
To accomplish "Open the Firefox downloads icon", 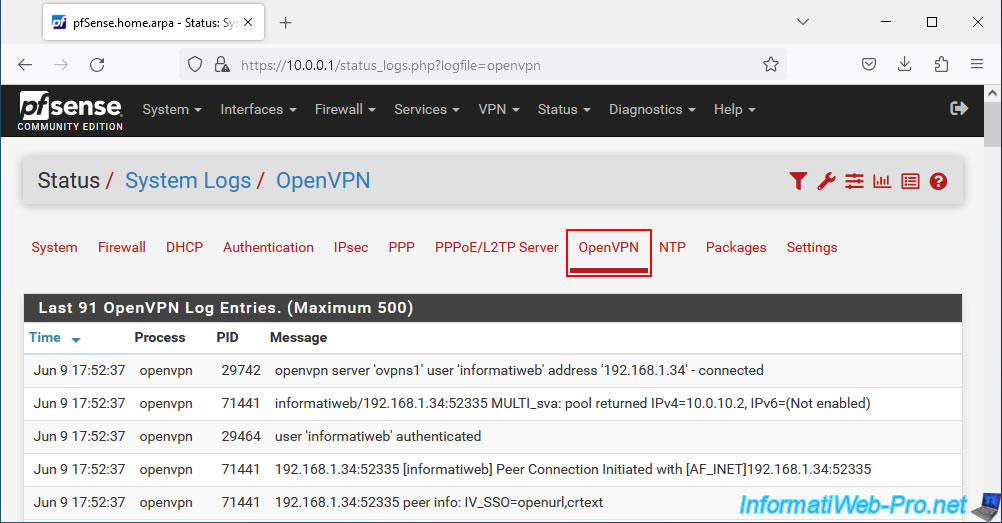I will pos(904,64).
